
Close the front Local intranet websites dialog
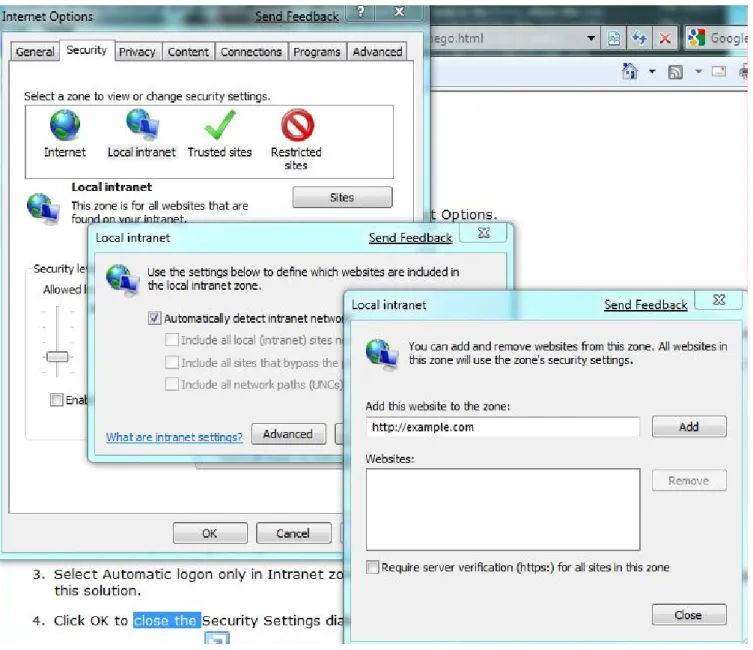[x=719, y=300]
